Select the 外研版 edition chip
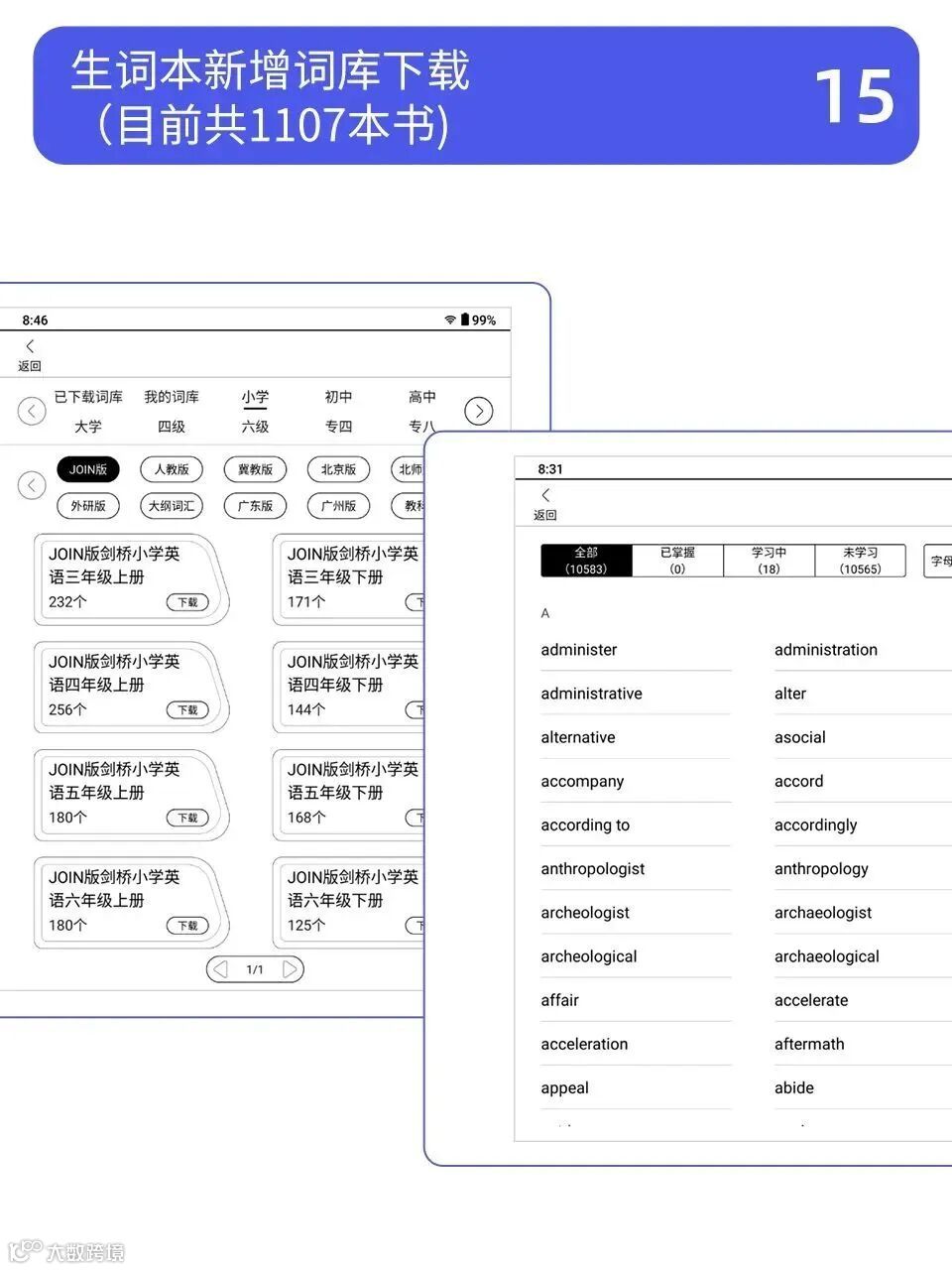This screenshot has width=952, height=1270. click(88, 506)
